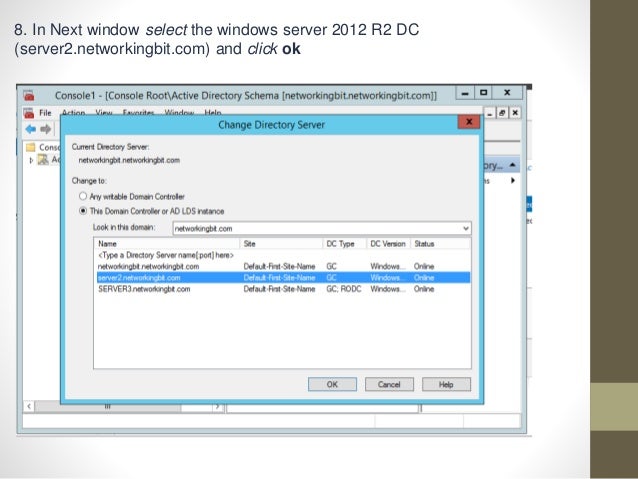Image resolution: width=638 pixels, height=479 pixels.
Task: Select the server2.networkingbit.com row
Action: point(283,278)
